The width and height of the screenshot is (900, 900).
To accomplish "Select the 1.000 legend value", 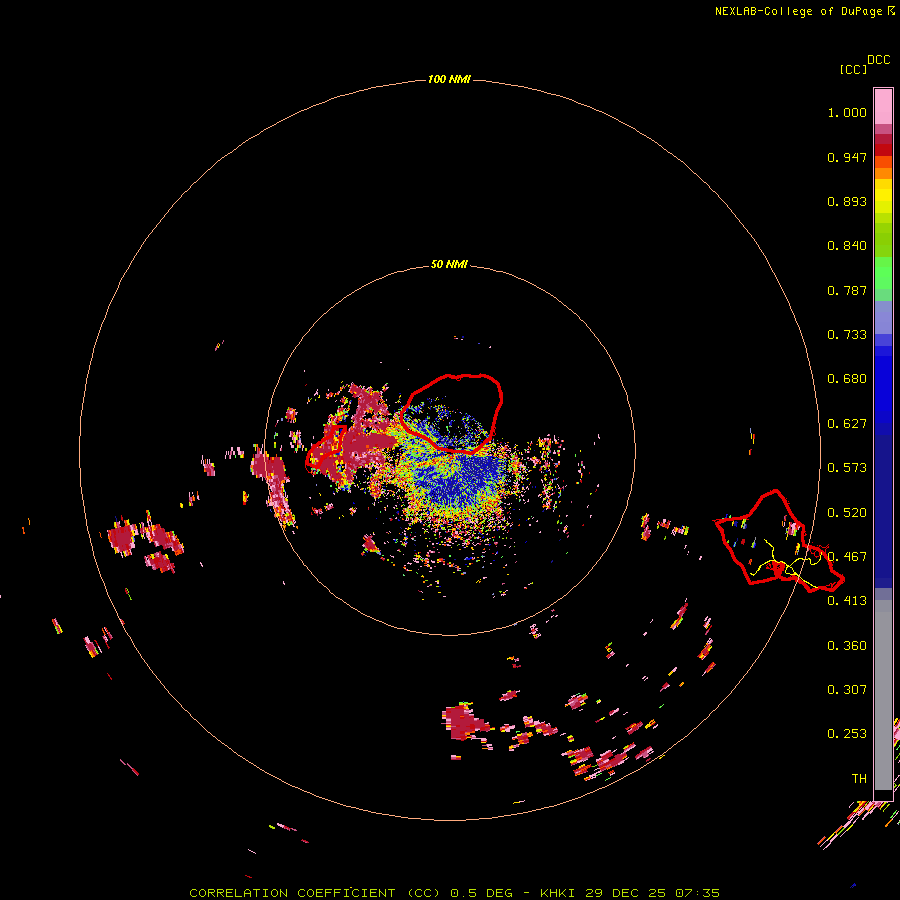I will [847, 112].
